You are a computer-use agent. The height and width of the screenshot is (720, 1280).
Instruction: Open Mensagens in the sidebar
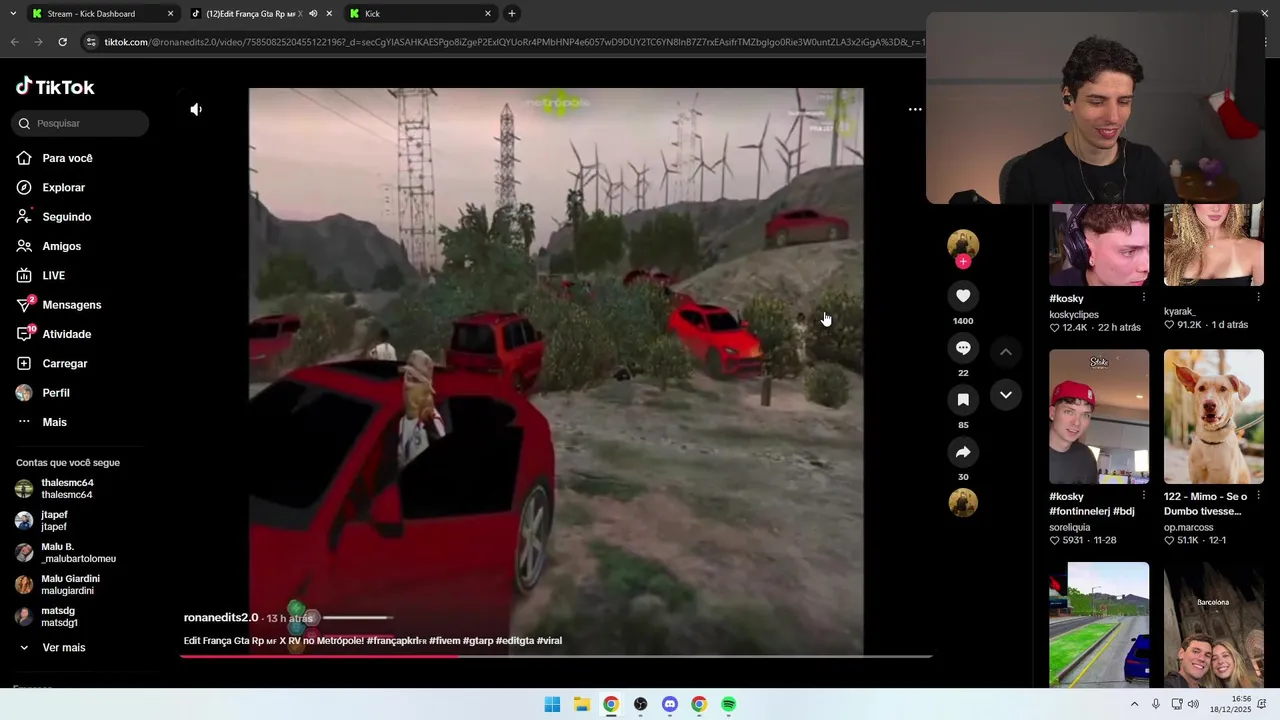pos(60,305)
